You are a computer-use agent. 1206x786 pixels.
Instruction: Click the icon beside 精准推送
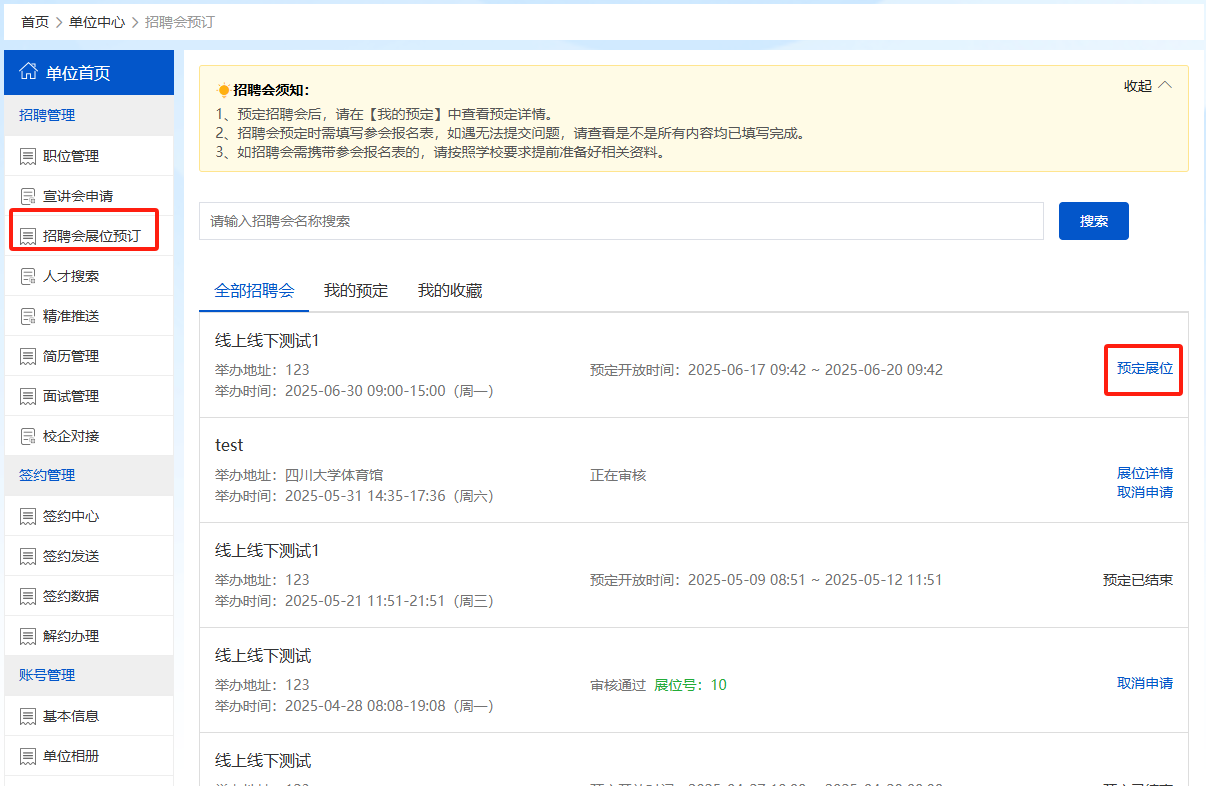click(28, 316)
